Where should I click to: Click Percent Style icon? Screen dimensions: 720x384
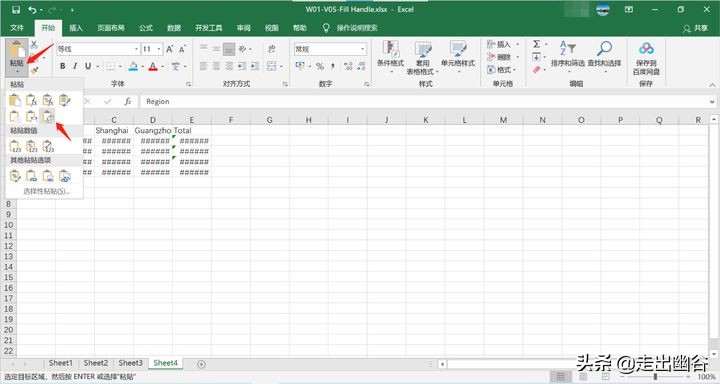point(320,66)
